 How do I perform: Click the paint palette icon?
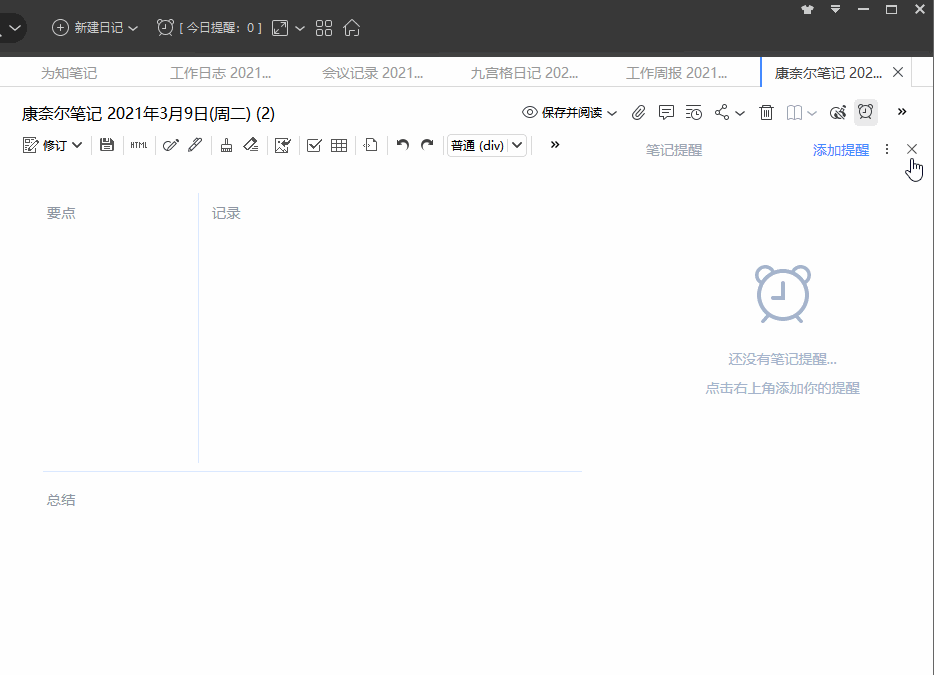838,113
